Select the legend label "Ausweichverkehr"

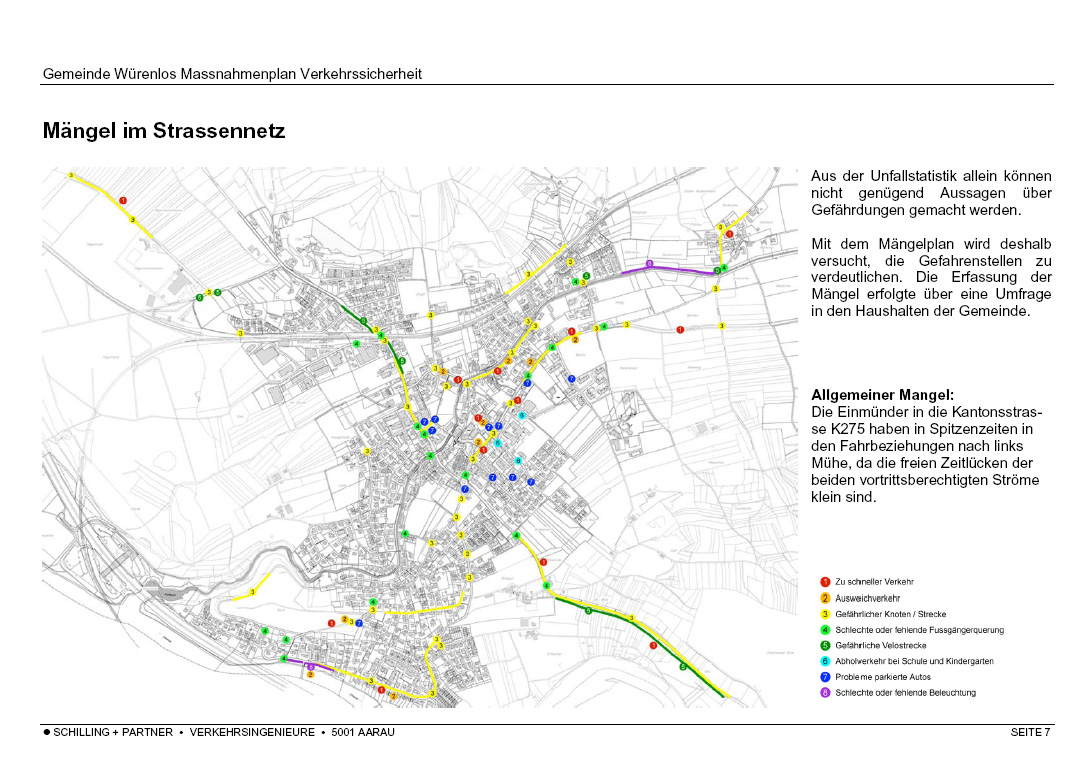pyautogui.click(x=867, y=598)
